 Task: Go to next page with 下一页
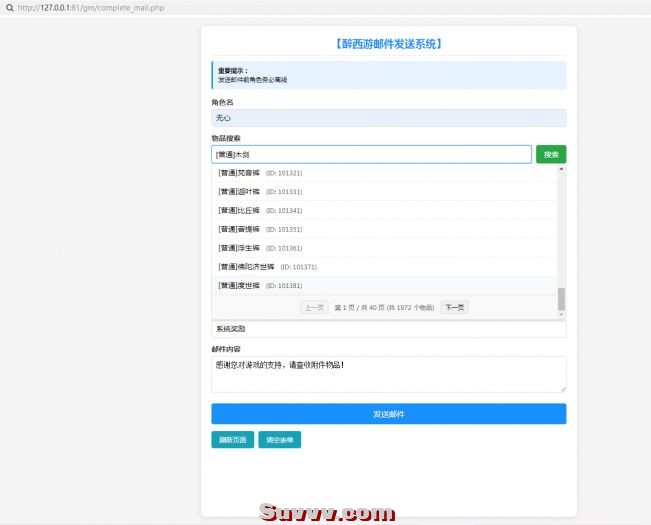454,308
